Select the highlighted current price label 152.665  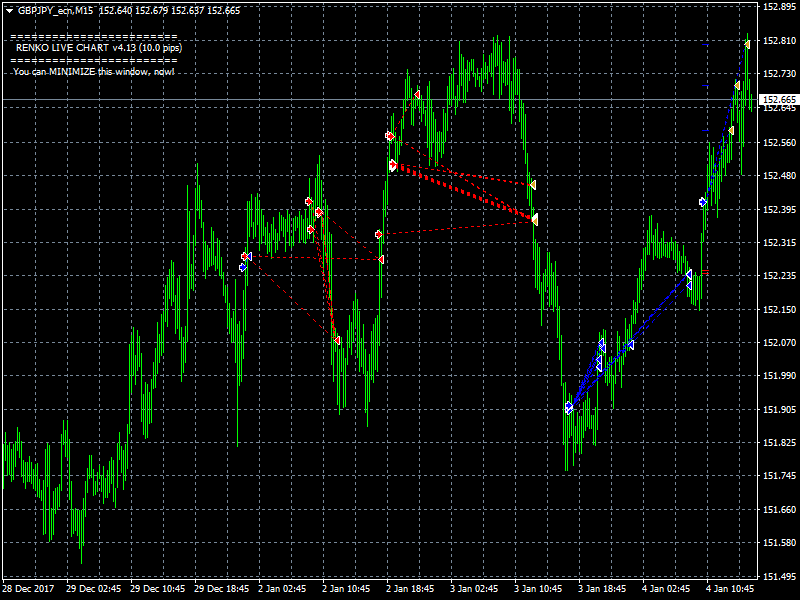click(x=779, y=99)
